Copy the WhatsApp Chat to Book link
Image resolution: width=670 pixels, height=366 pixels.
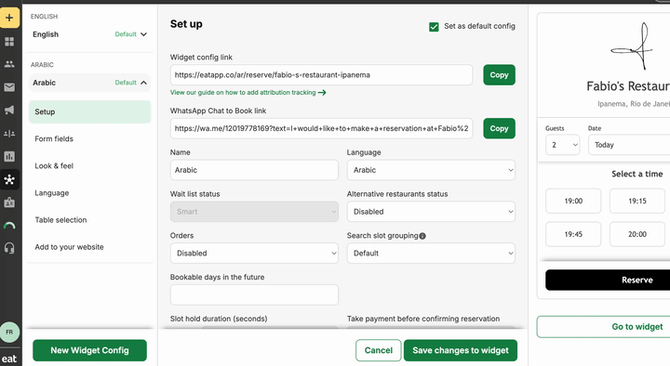coord(499,128)
